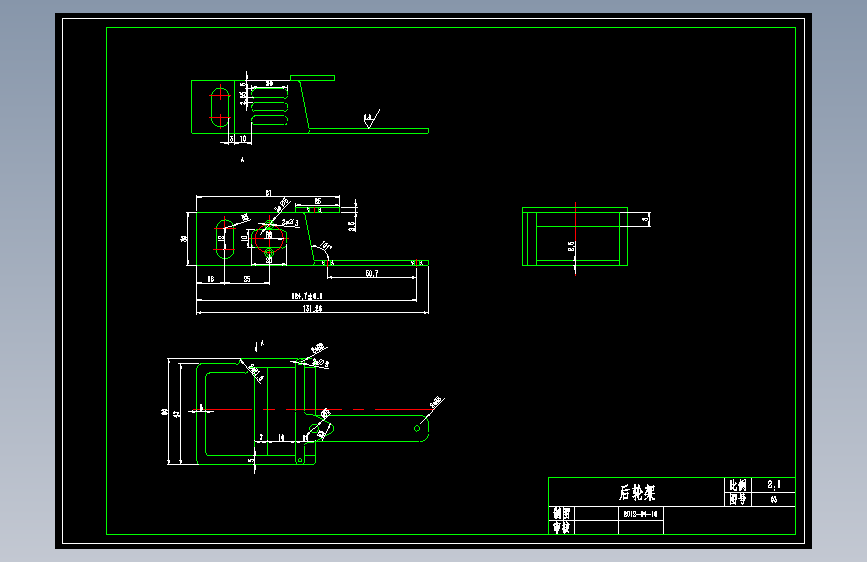The height and width of the screenshot is (562, 867).
Task: Click the 60.7 dimension value
Action: coord(372,273)
